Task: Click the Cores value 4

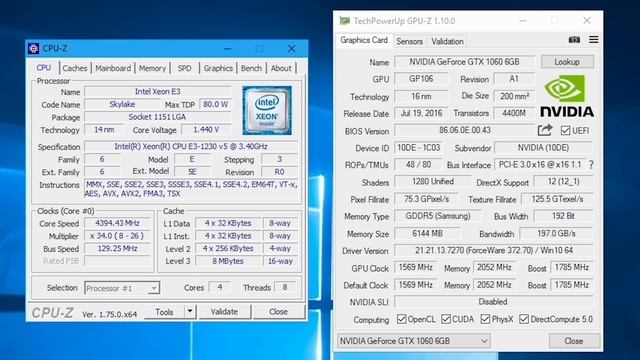Action: 220,287
